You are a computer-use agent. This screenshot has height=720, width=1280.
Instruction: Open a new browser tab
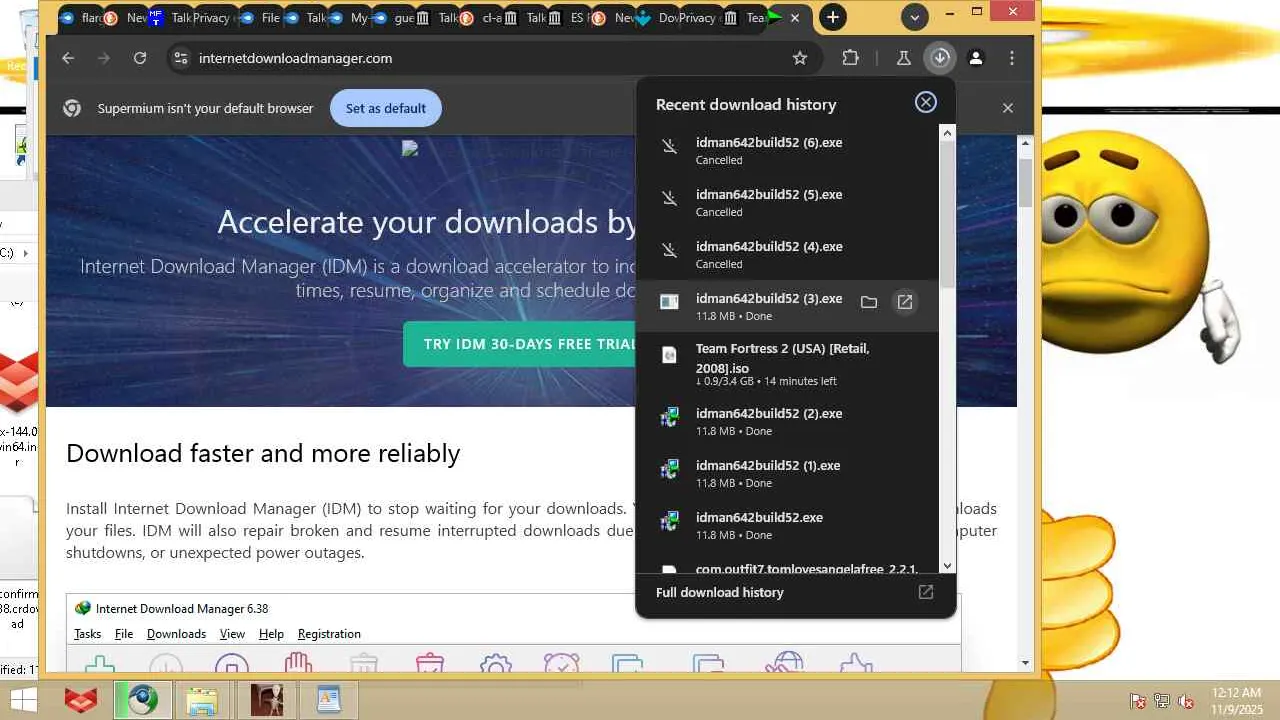(x=832, y=17)
